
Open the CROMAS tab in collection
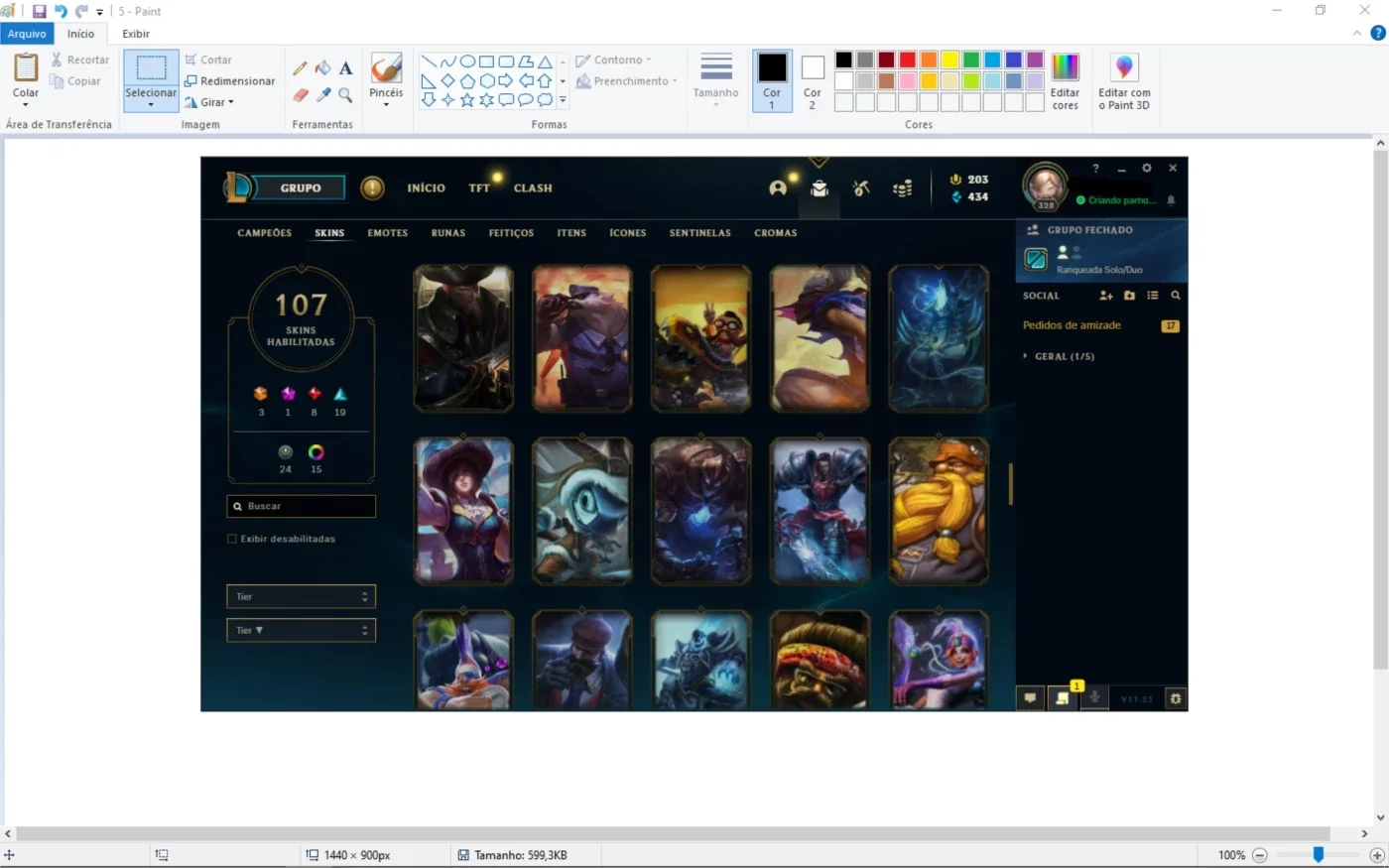pos(776,233)
